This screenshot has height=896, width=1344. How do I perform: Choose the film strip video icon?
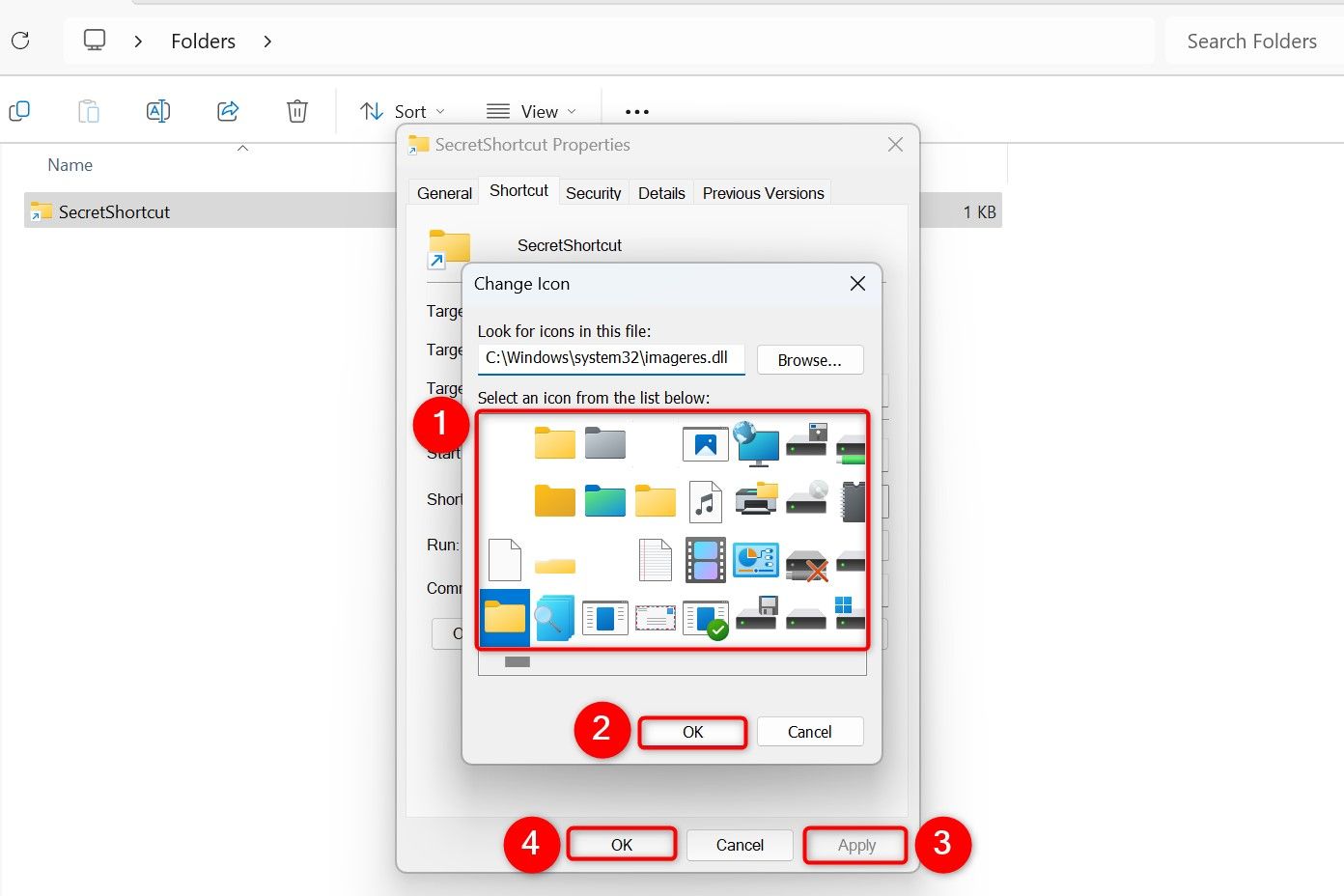(x=706, y=560)
